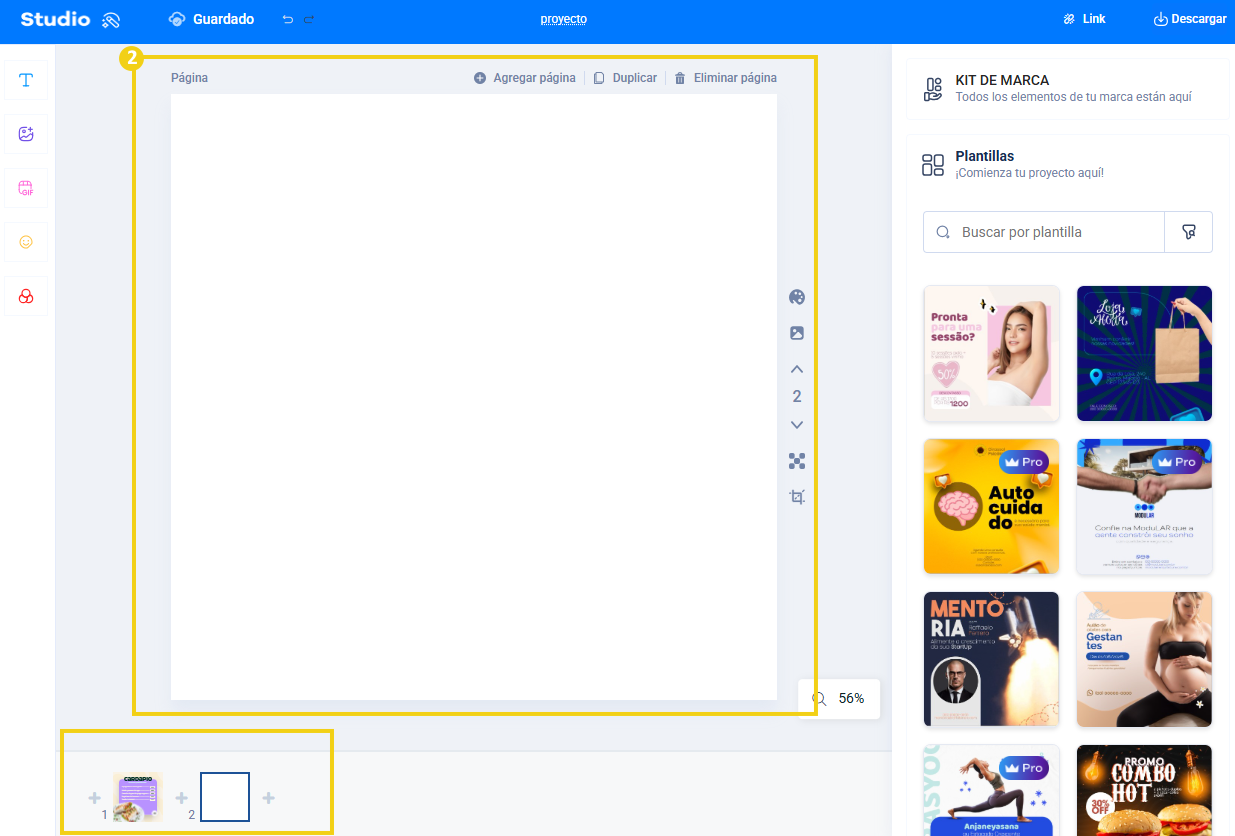Select the Autocuidado Pro template
This screenshot has width=1235, height=836.
click(x=992, y=507)
